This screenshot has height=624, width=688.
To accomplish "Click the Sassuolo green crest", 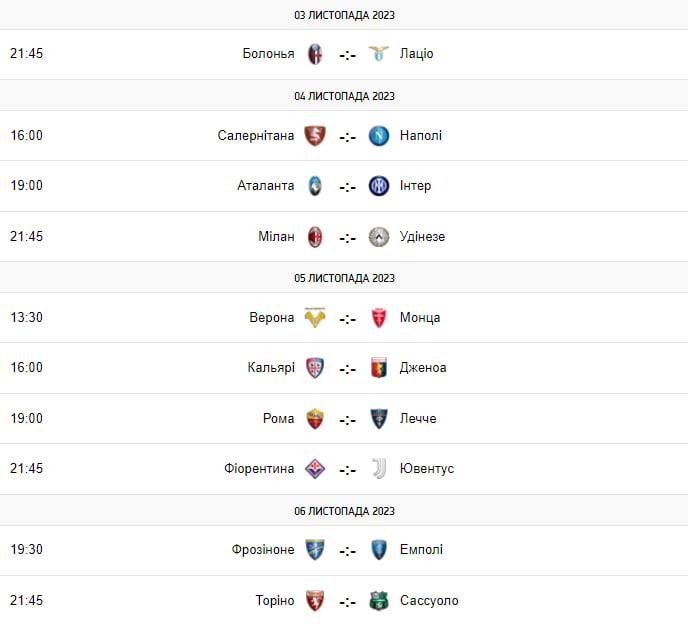I will pos(379,601).
